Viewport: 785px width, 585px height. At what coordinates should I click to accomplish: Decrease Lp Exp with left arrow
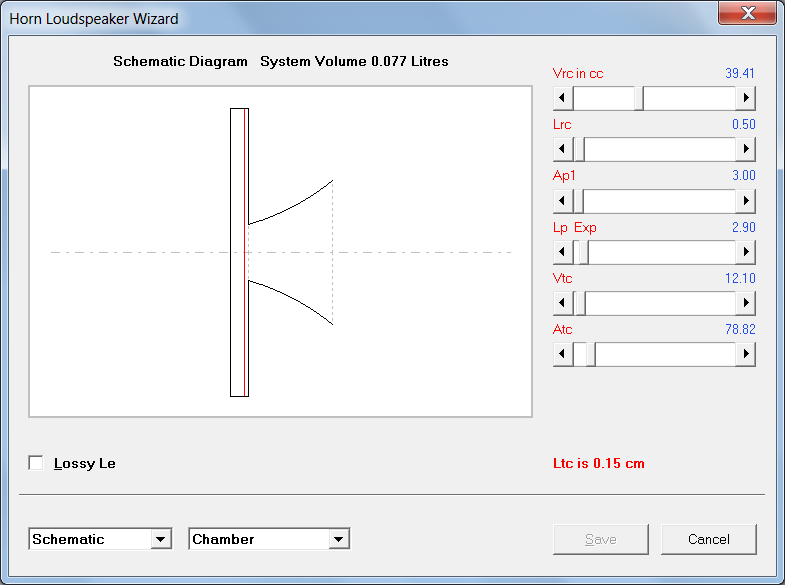coord(563,252)
